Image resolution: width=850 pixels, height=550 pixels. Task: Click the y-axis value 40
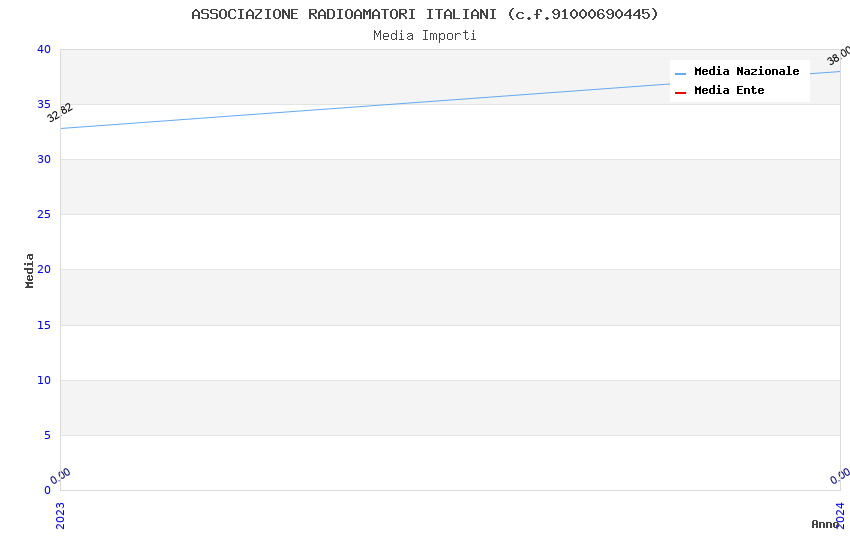[44, 49]
